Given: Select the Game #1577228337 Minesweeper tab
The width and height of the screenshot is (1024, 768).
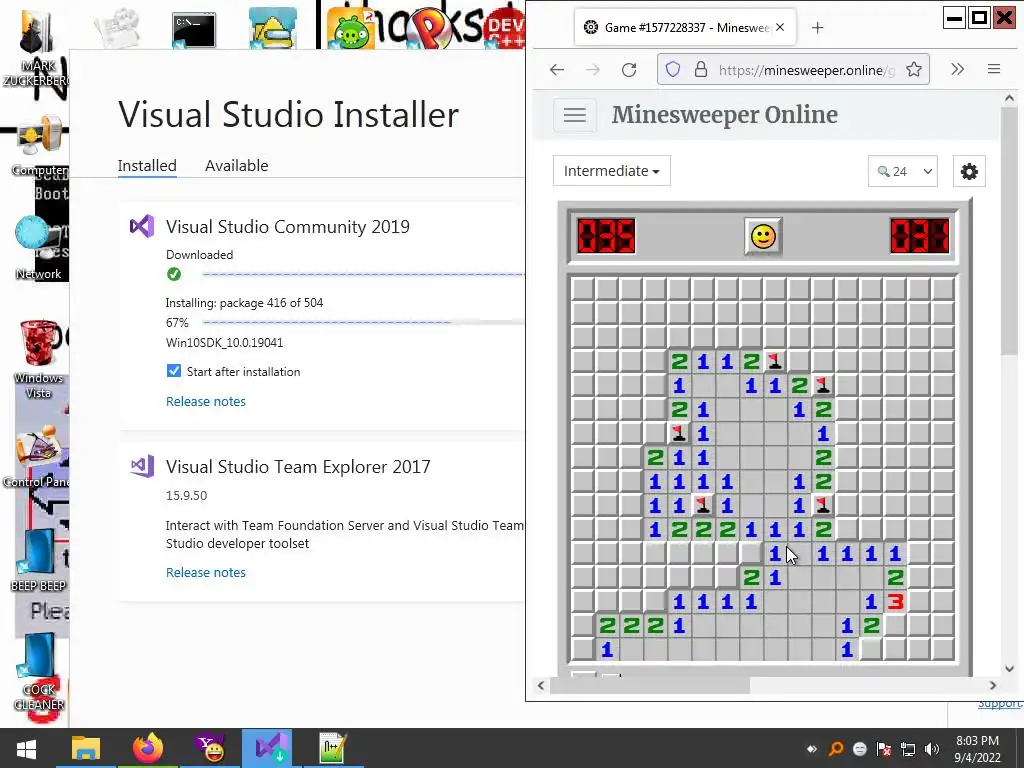Looking at the screenshot, I should [685, 27].
